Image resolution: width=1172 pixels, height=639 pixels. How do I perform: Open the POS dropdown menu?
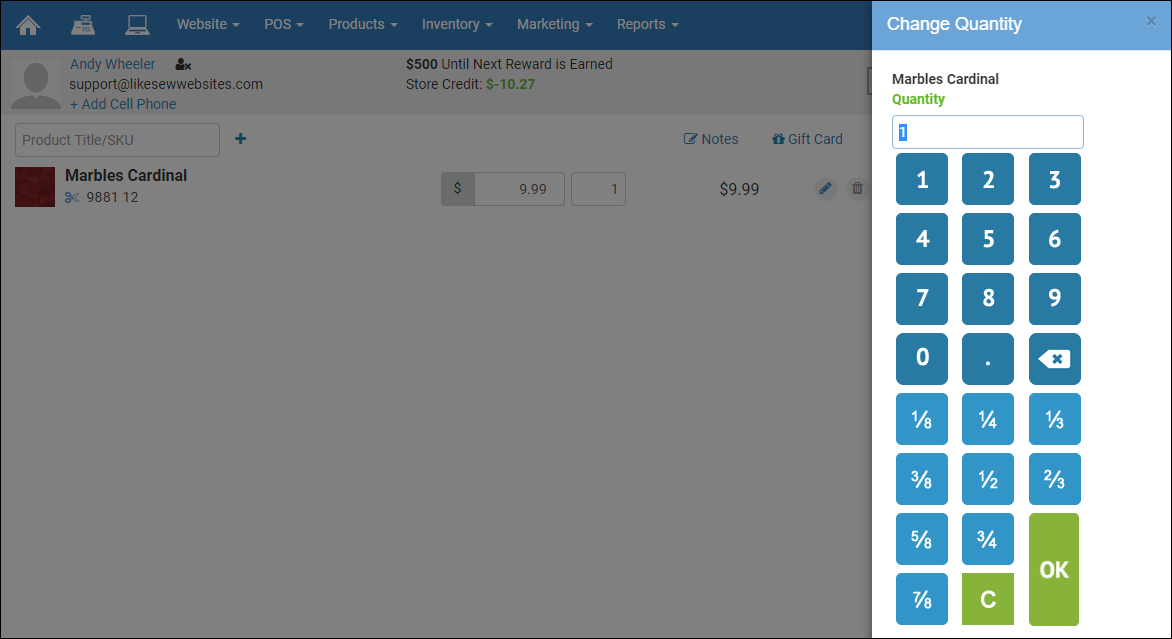284,24
